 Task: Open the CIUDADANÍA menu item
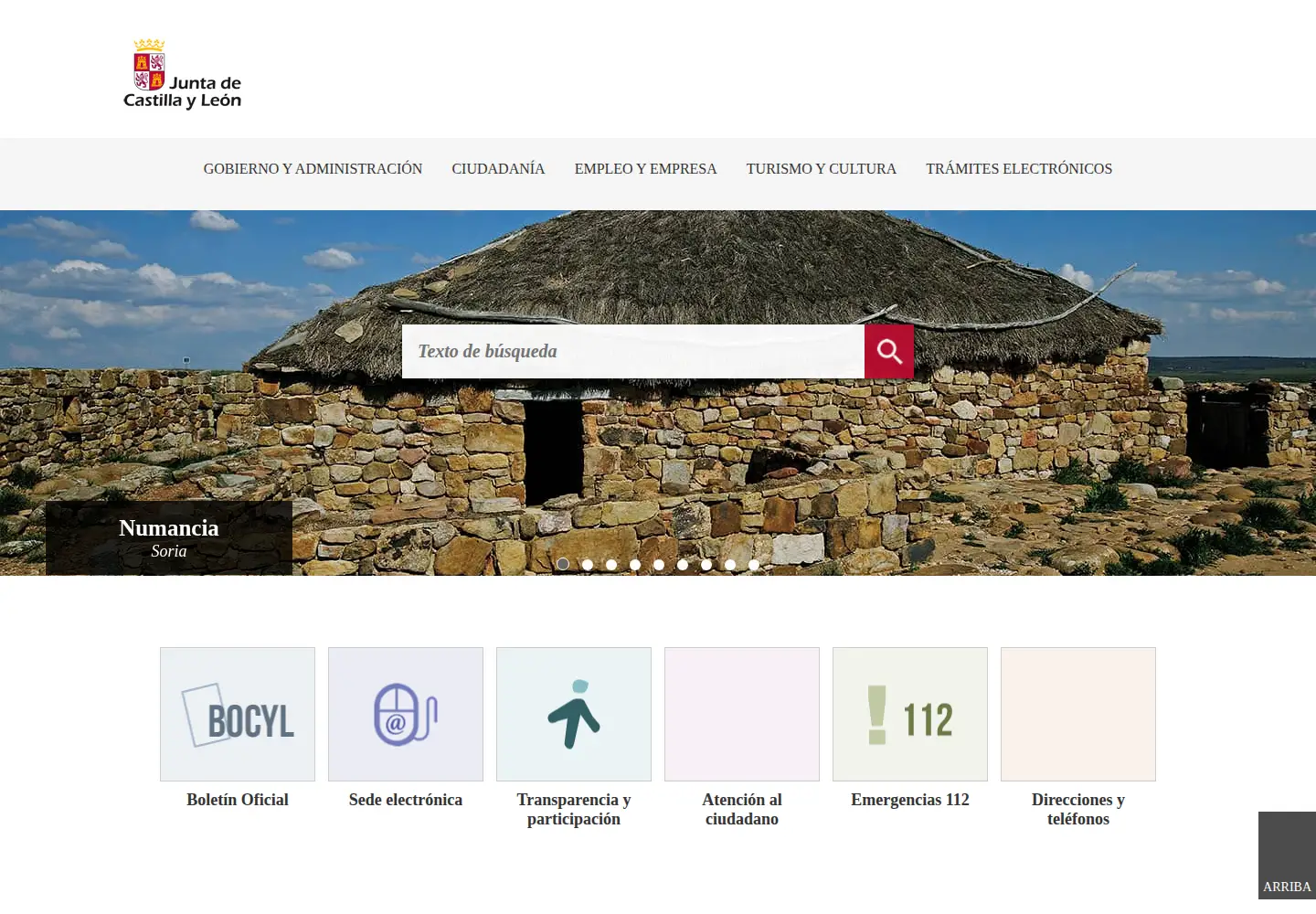click(498, 169)
